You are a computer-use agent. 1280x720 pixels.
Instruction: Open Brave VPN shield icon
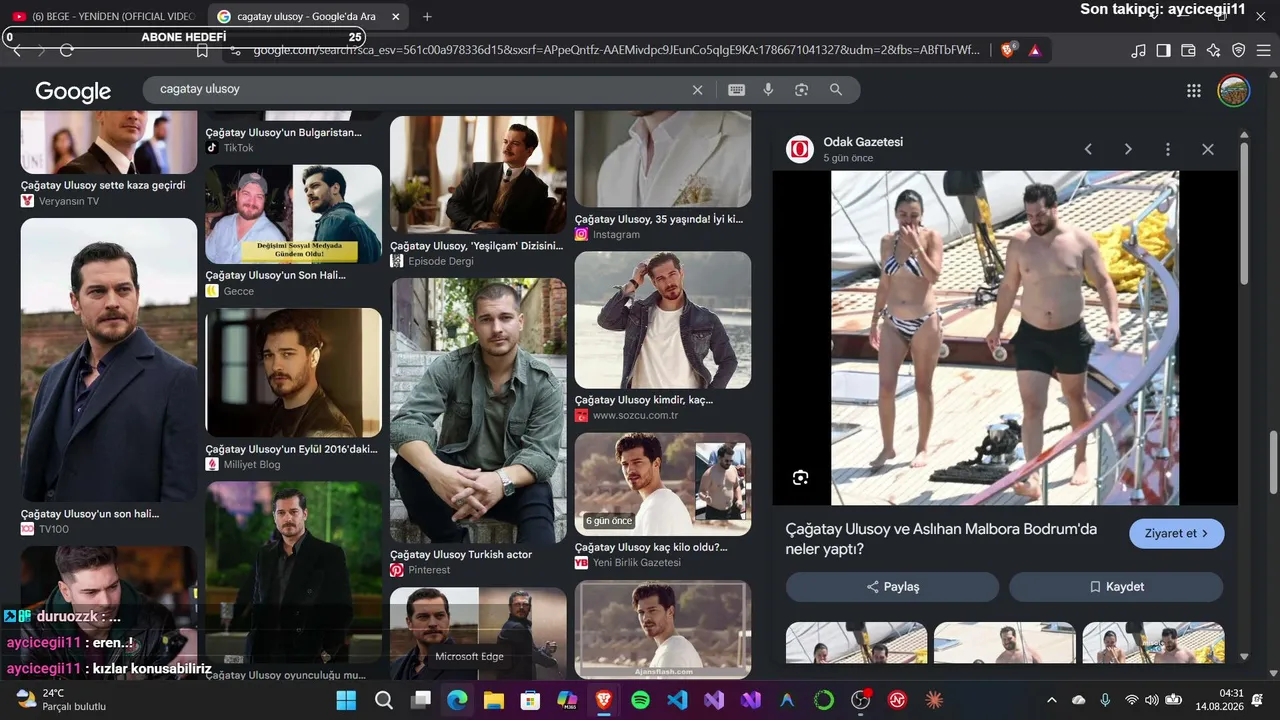click(x=1238, y=50)
